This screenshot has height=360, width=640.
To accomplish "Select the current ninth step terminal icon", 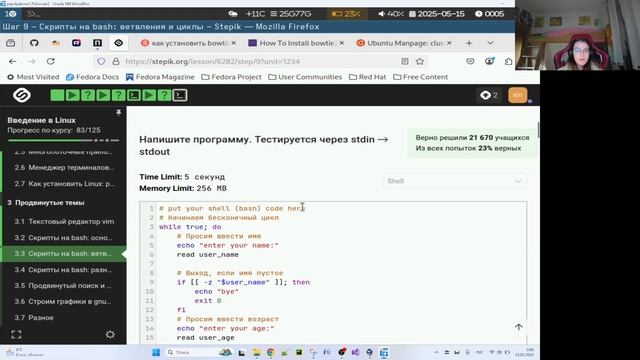I will (x=180, y=95).
